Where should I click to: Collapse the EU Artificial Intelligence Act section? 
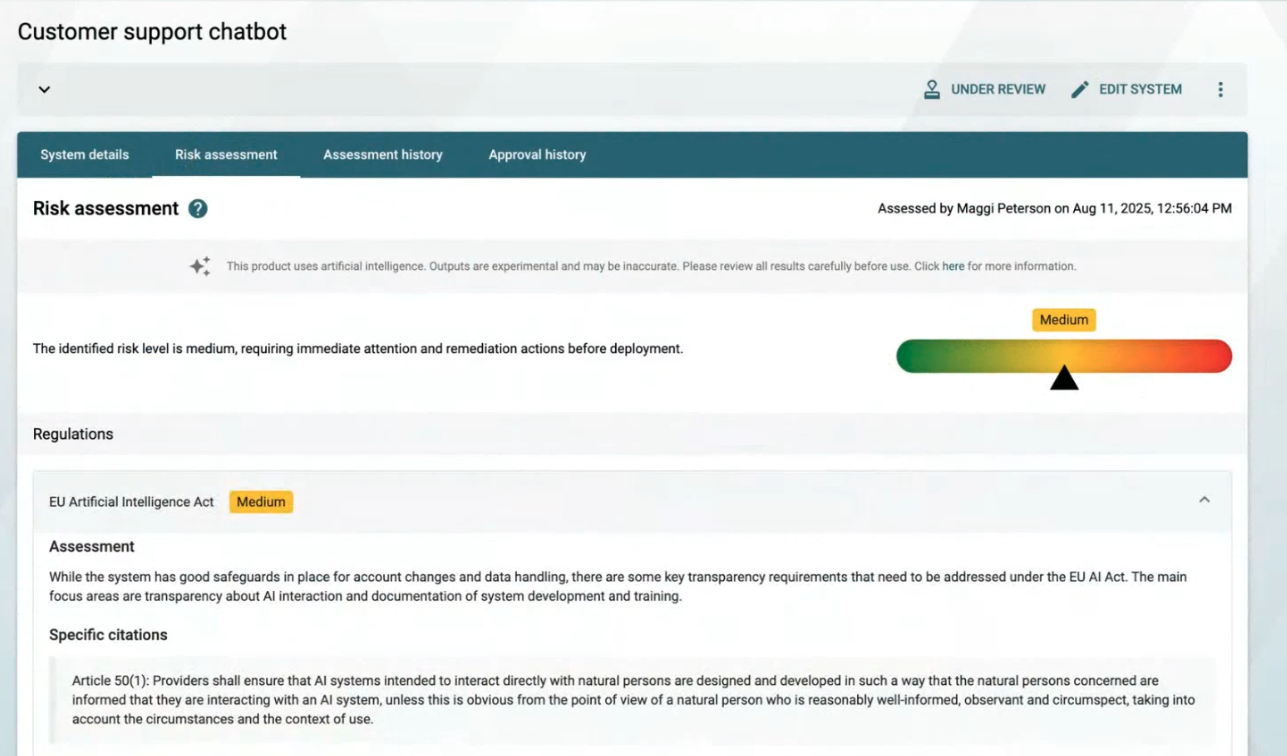click(1204, 500)
